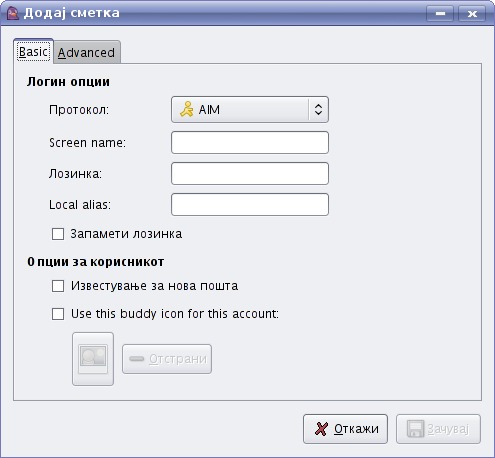
Task: Click the Лозинка: label
Action: [x=75, y=174]
